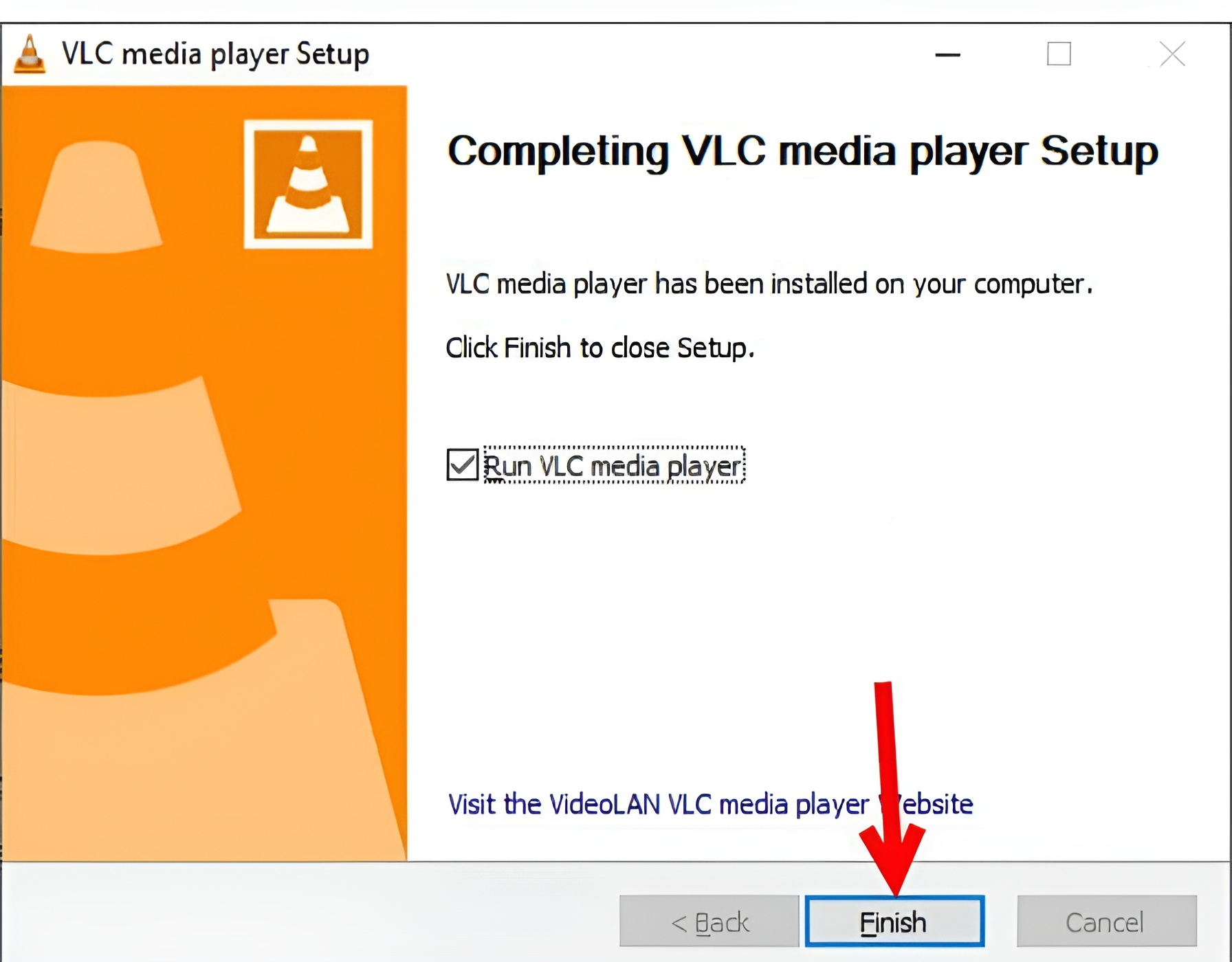Click the VLC cone icon in title bar
This screenshot has width=1232, height=962.
[30, 54]
